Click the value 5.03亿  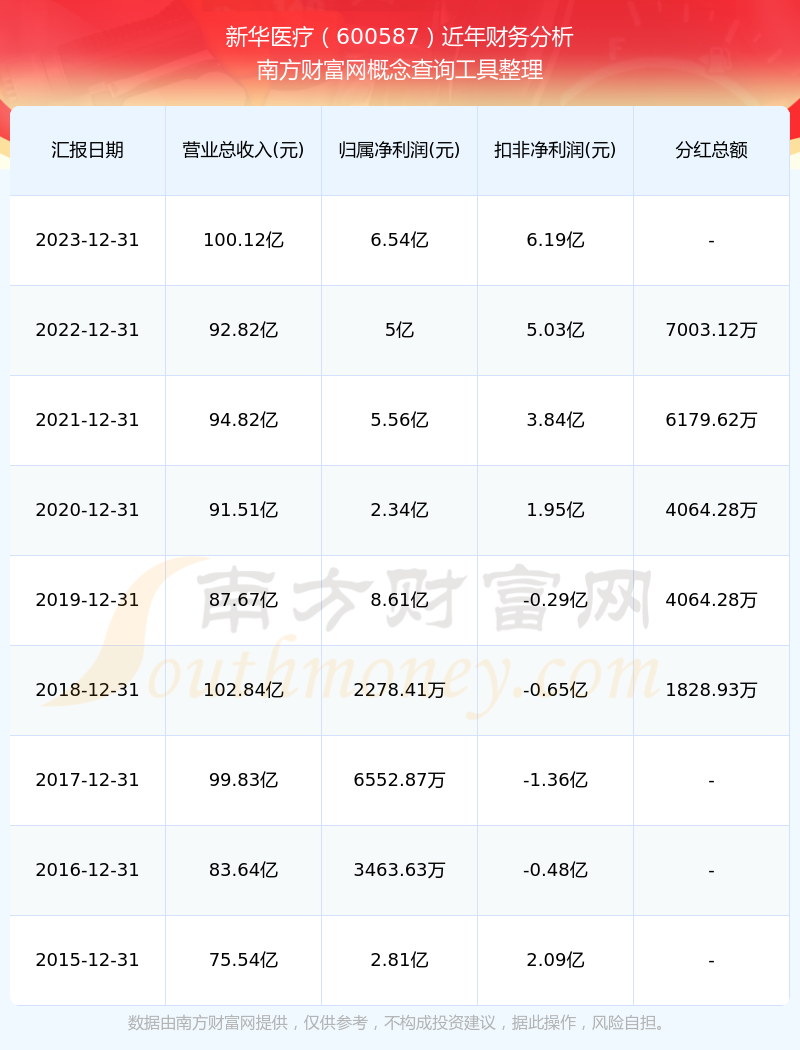(x=556, y=330)
